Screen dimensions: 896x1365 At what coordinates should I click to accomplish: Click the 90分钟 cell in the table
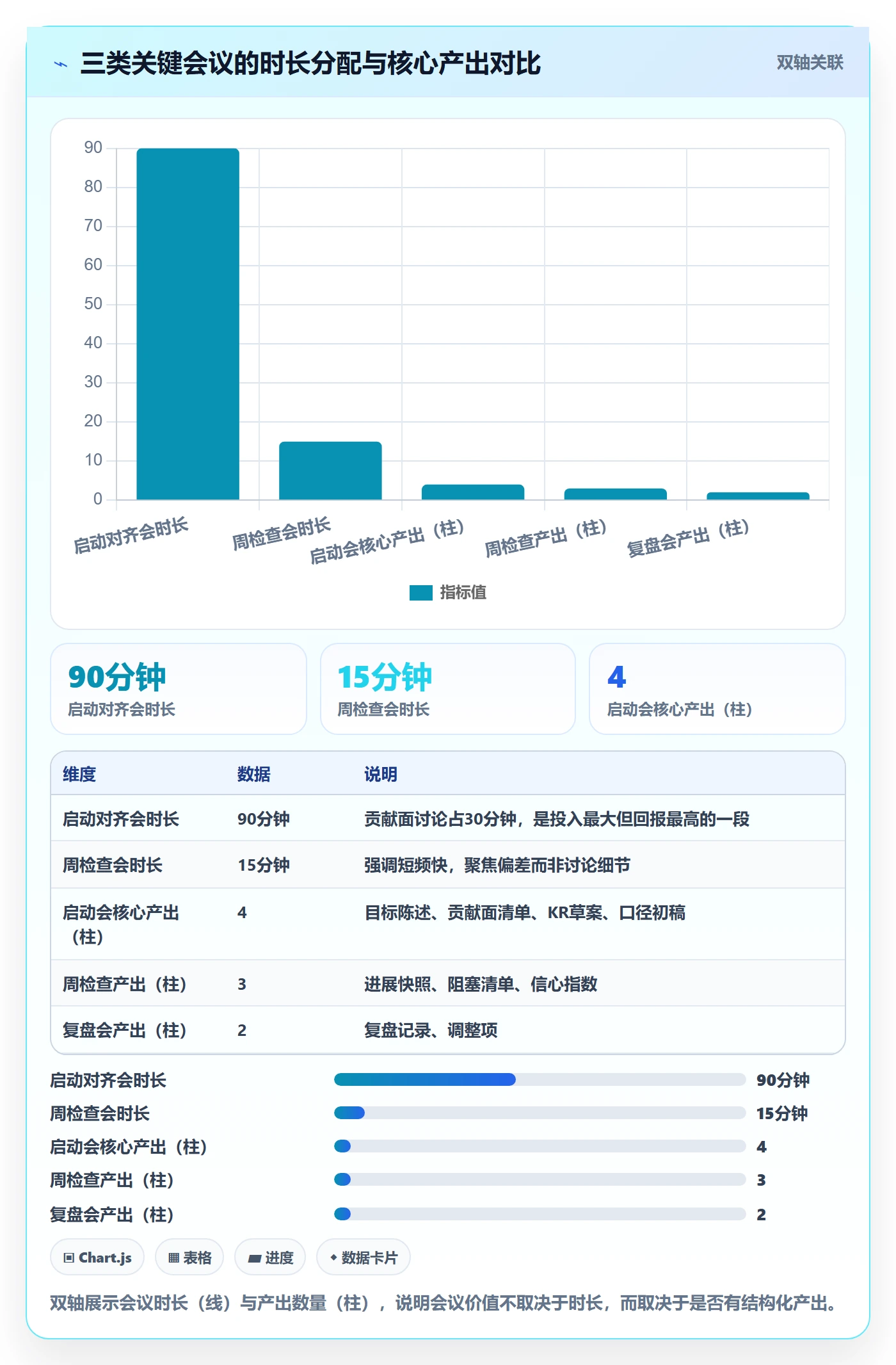pos(264,819)
